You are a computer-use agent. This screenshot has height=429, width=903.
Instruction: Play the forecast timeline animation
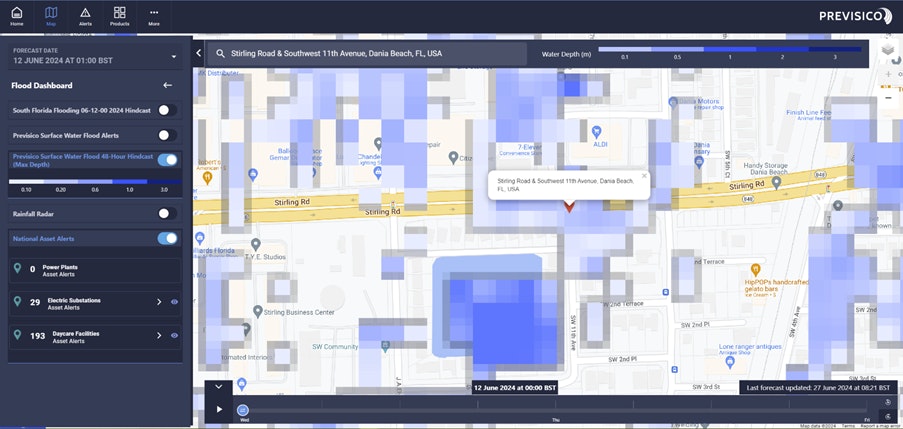(x=219, y=409)
